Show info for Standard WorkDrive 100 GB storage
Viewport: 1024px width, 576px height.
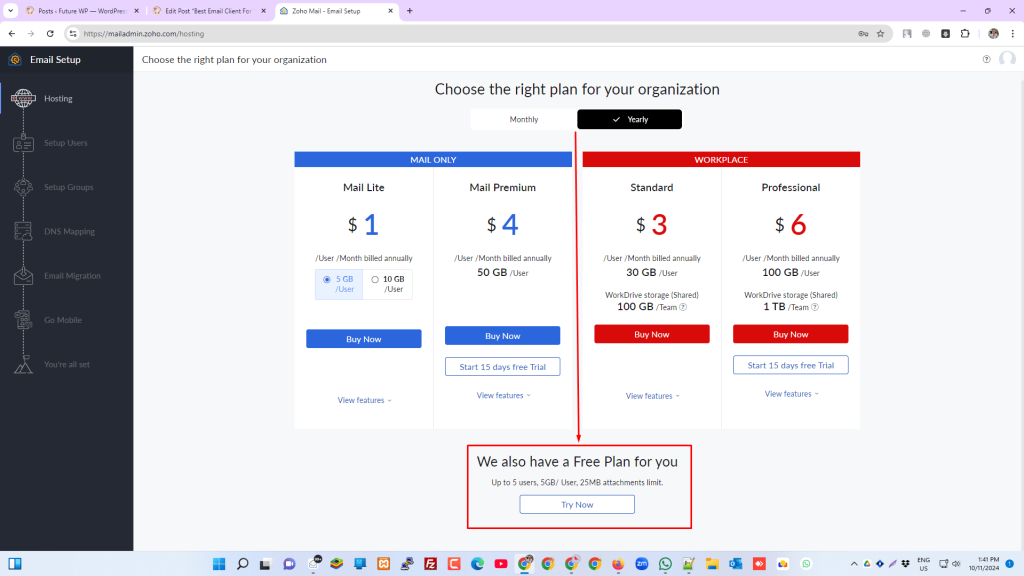[683, 307]
